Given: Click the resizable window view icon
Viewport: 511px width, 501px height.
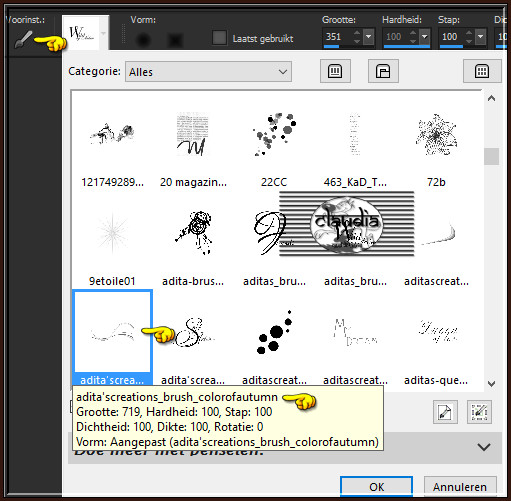Looking at the screenshot, I should tap(383, 71).
